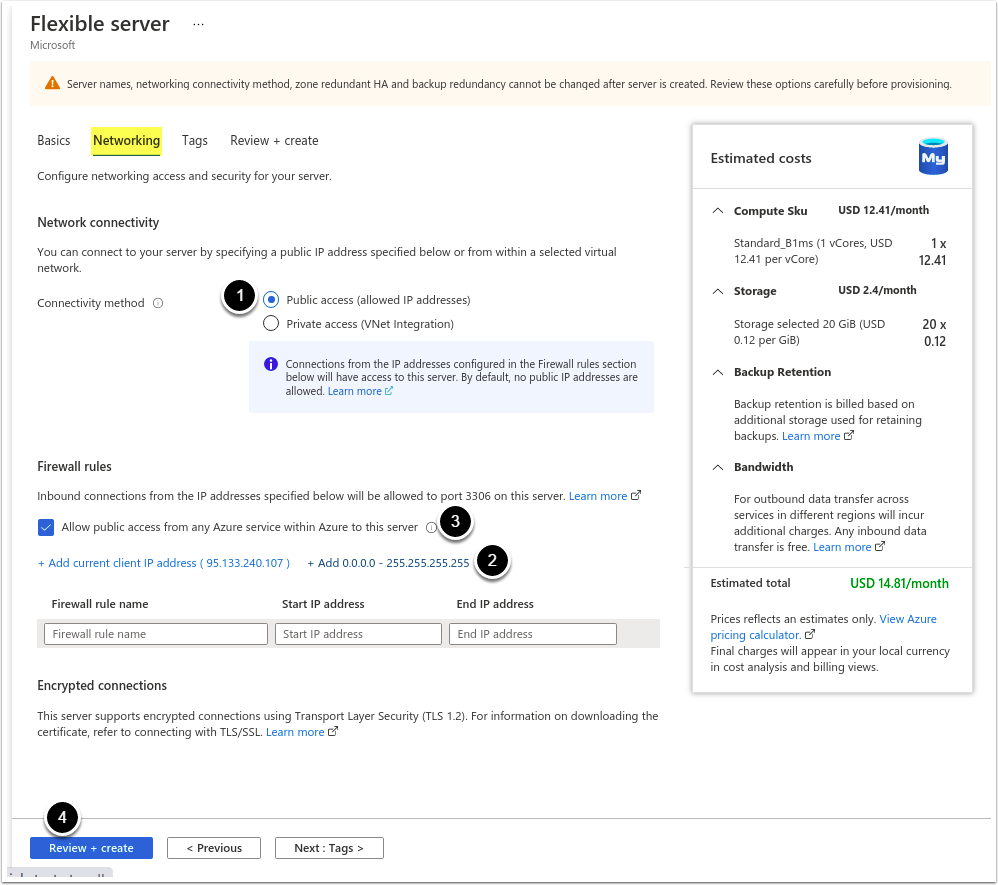Click the Firewall rule name input field
Viewport: 998px width, 885px height.
tap(156, 634)
